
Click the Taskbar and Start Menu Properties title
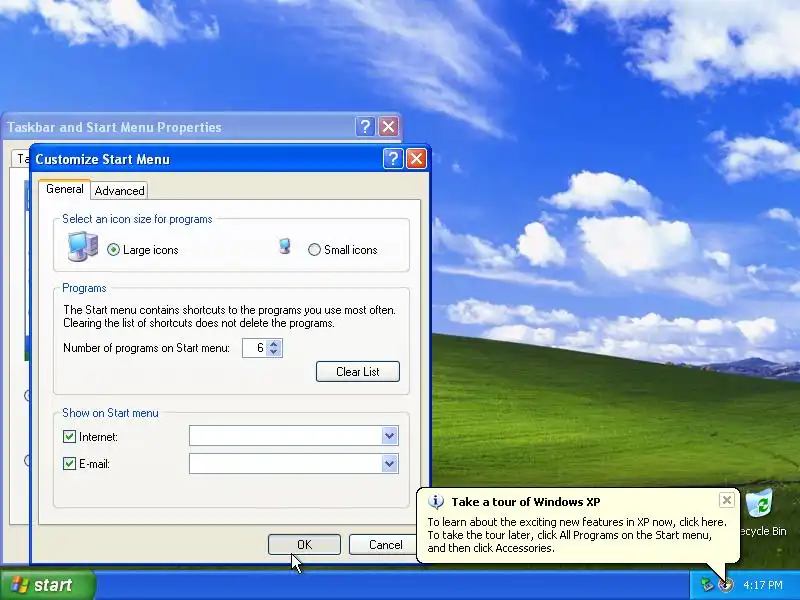[x=114, y=127]
